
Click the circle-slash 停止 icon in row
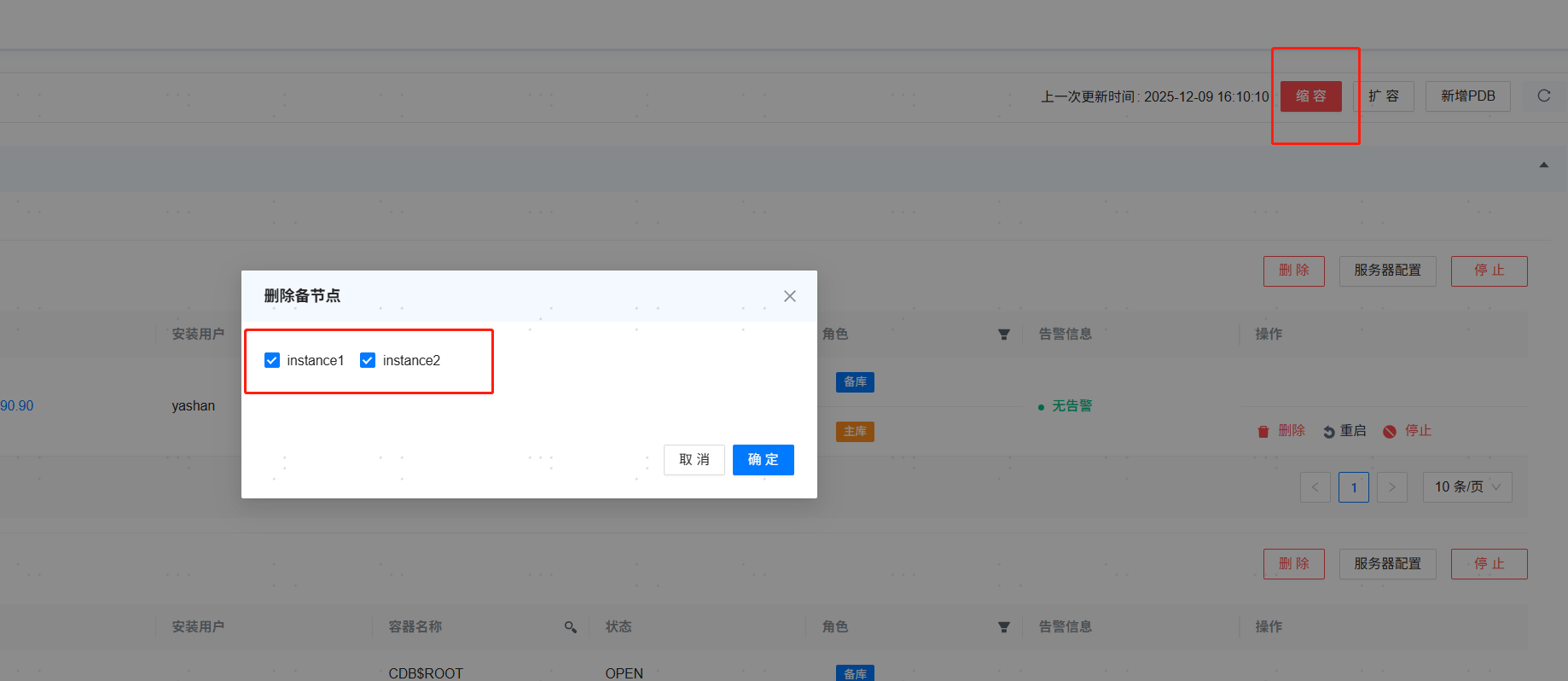1390,432
